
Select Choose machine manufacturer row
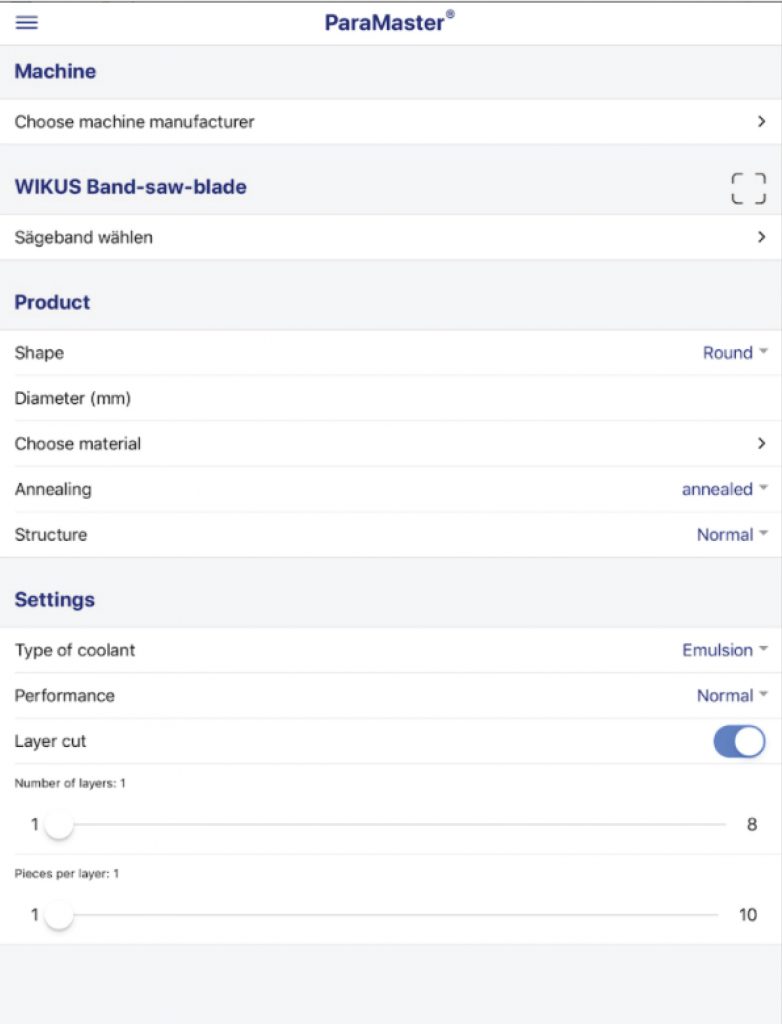coord(135,122)
